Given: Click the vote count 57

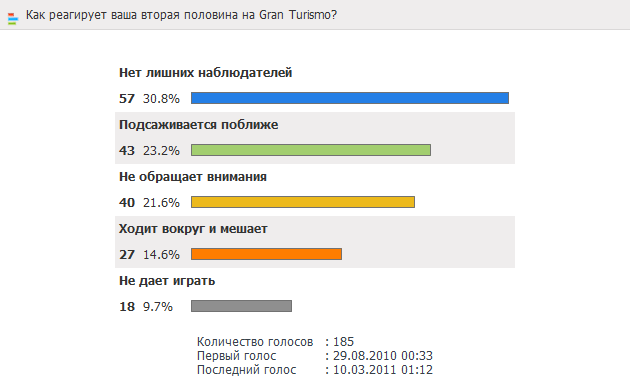Looking at the screenshot, I should pos(127,98).
